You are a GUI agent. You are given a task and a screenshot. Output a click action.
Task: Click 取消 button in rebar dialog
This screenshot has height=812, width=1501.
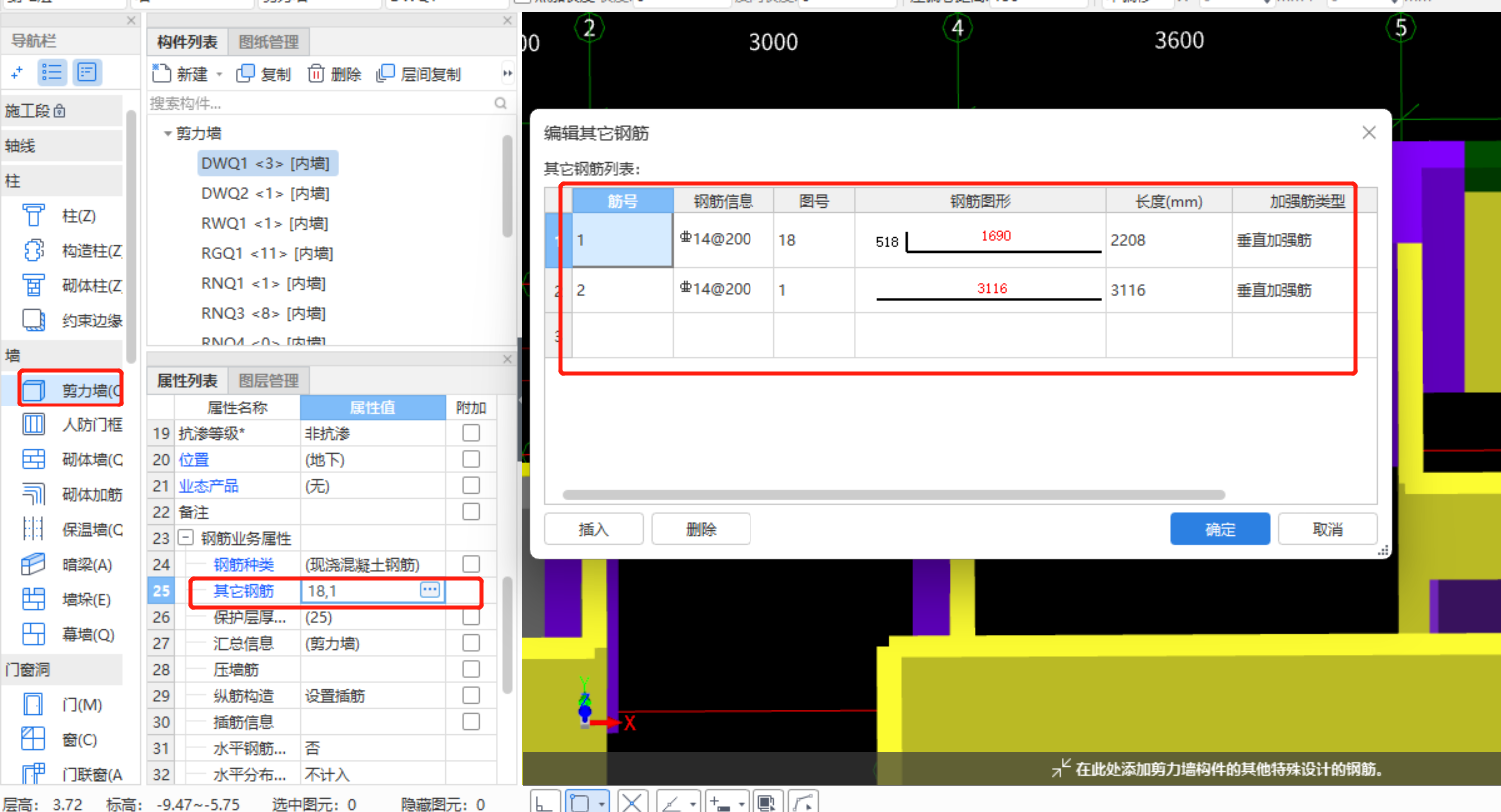pyautogui.click(x=1328, y=529)
